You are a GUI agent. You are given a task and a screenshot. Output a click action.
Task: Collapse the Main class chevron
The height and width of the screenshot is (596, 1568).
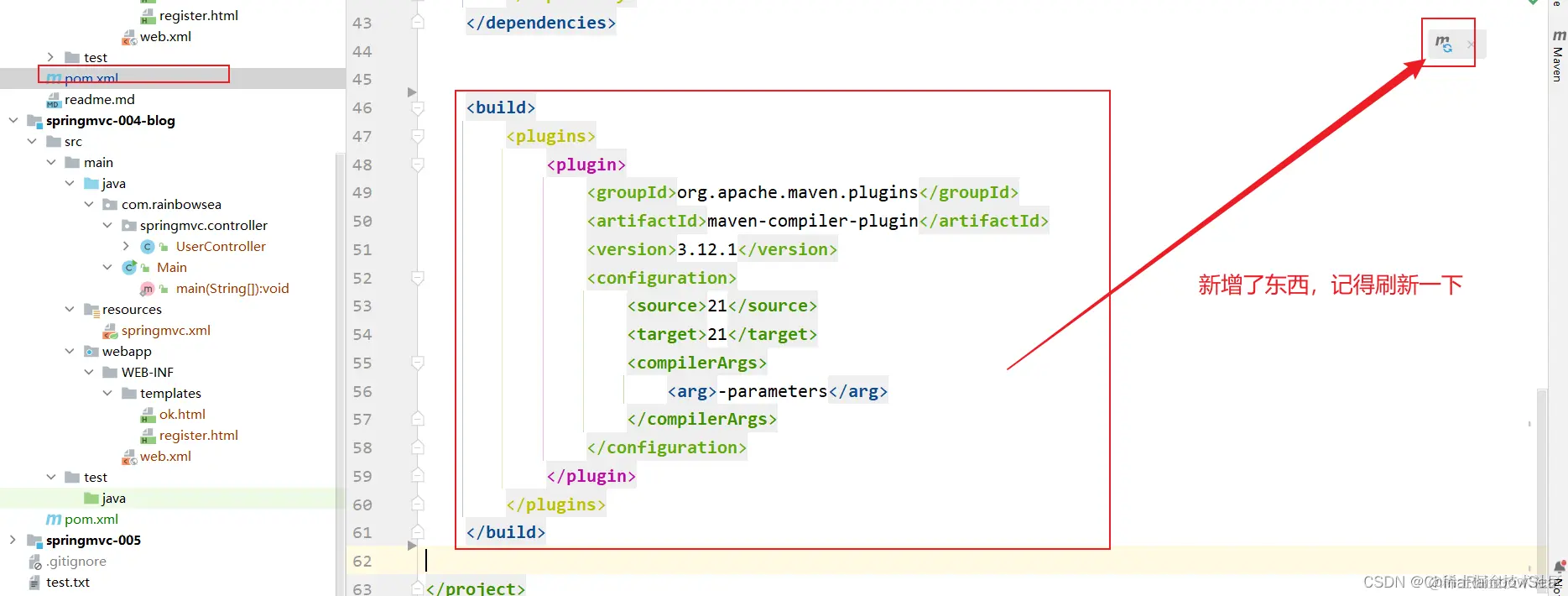[107, 267]
